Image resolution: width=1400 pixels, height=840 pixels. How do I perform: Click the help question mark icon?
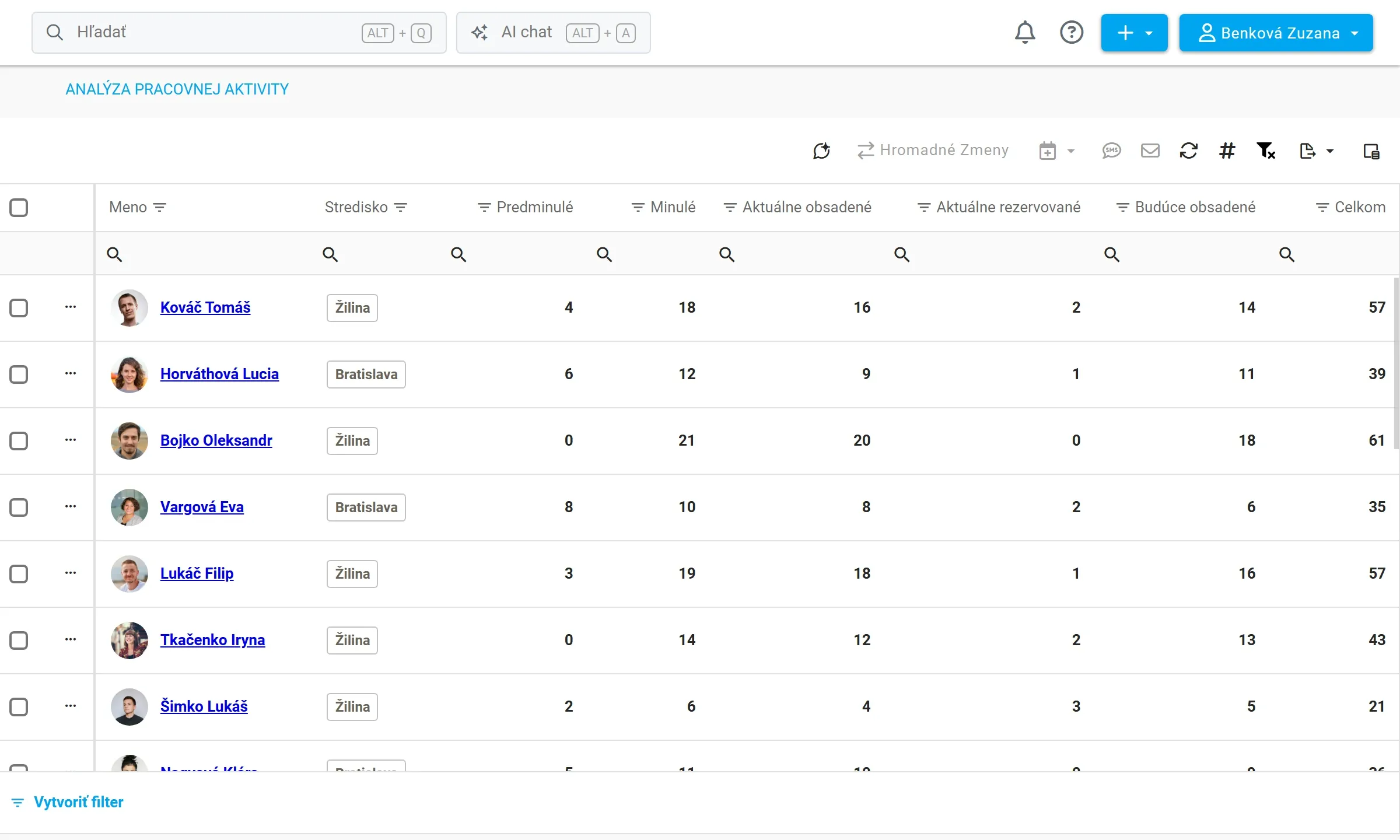tap(1072, 33)
